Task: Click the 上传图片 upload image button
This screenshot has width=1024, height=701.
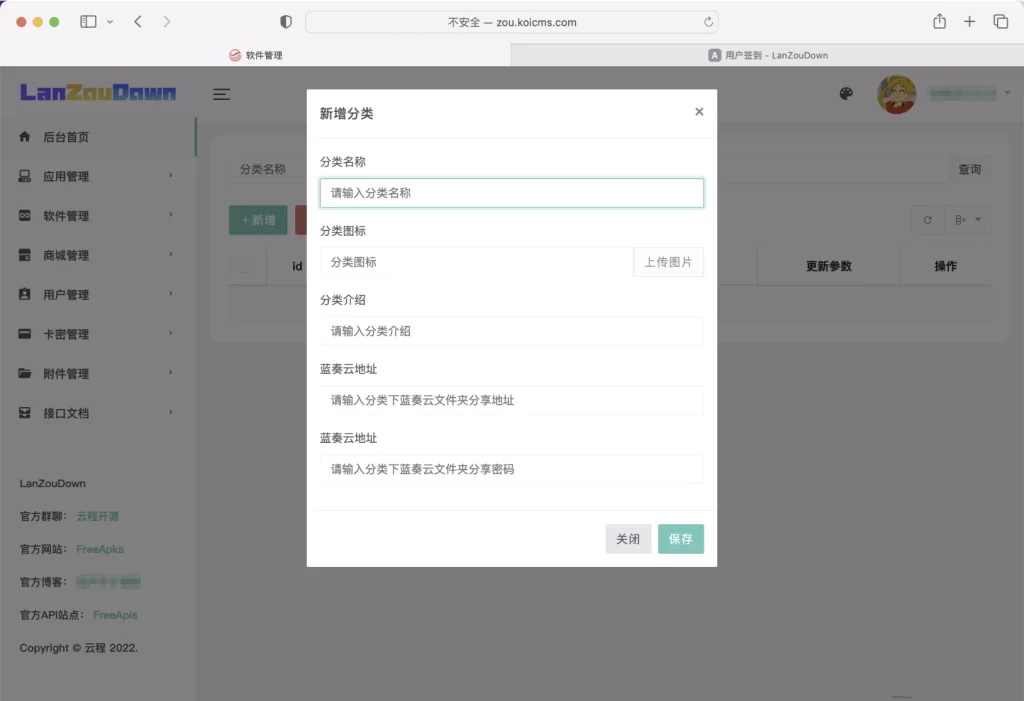Action: 668,261
